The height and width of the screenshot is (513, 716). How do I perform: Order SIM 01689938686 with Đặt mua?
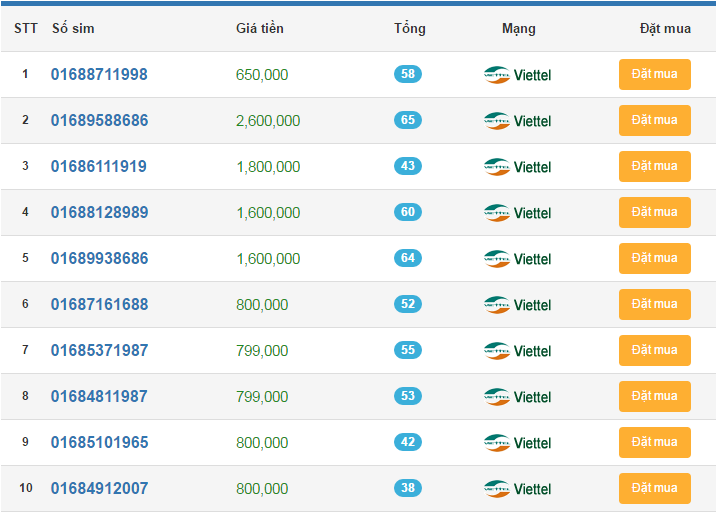pos(654,258)
